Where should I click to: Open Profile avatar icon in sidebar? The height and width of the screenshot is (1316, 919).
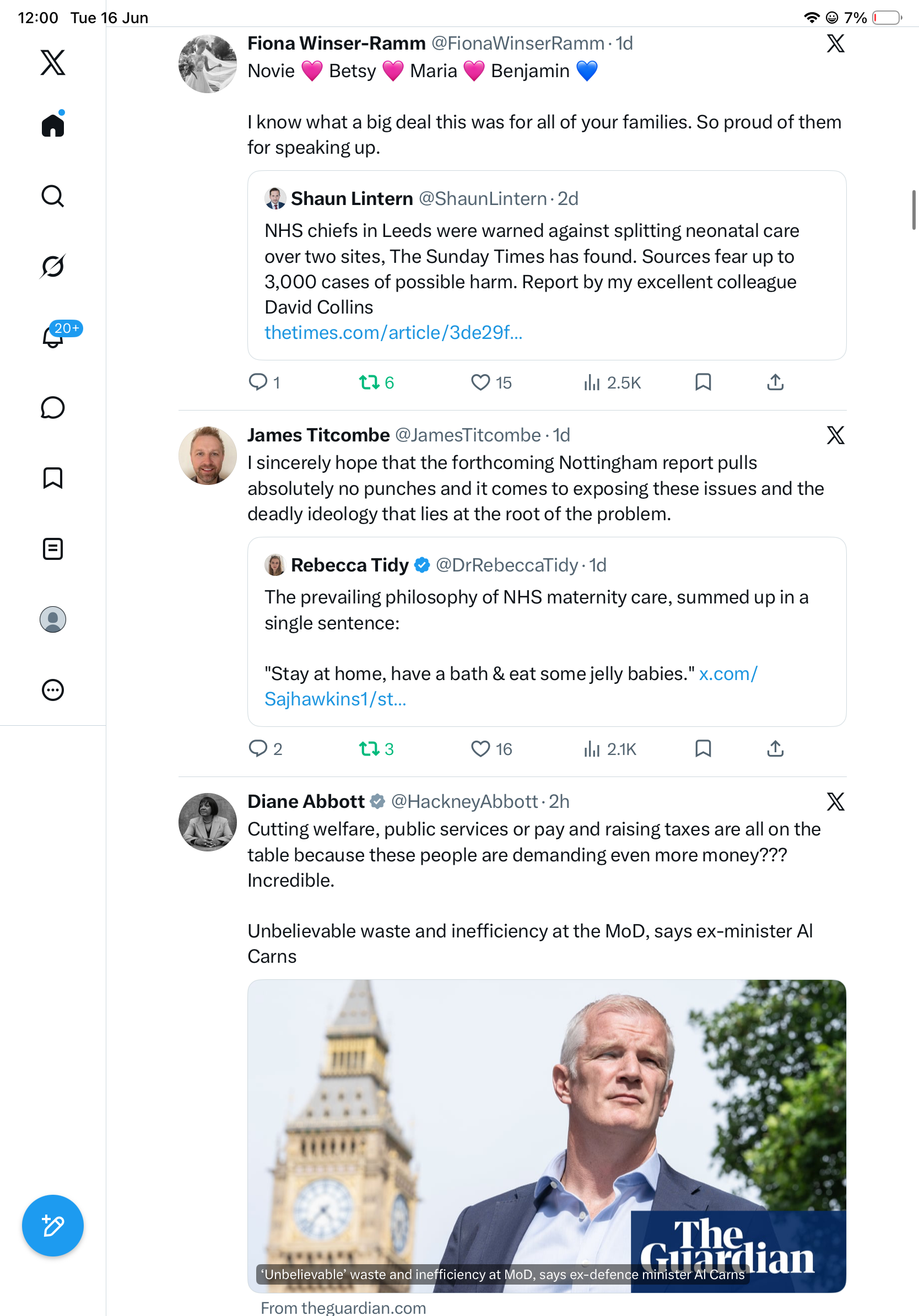pos(53,619)
